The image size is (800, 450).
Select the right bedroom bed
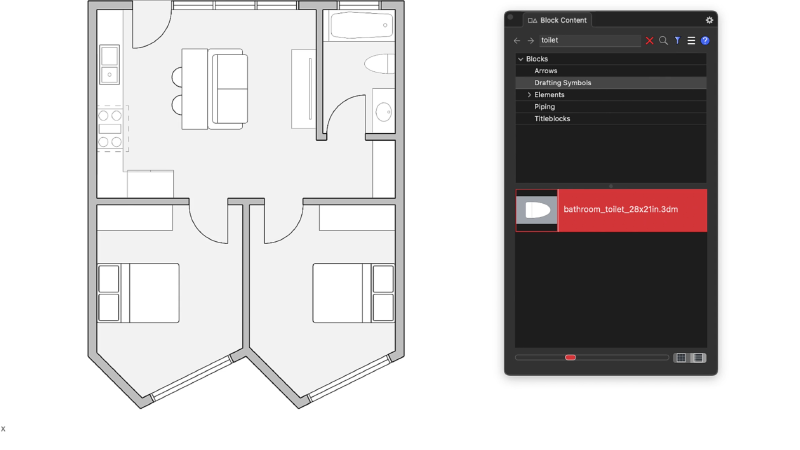pos(354,293)
